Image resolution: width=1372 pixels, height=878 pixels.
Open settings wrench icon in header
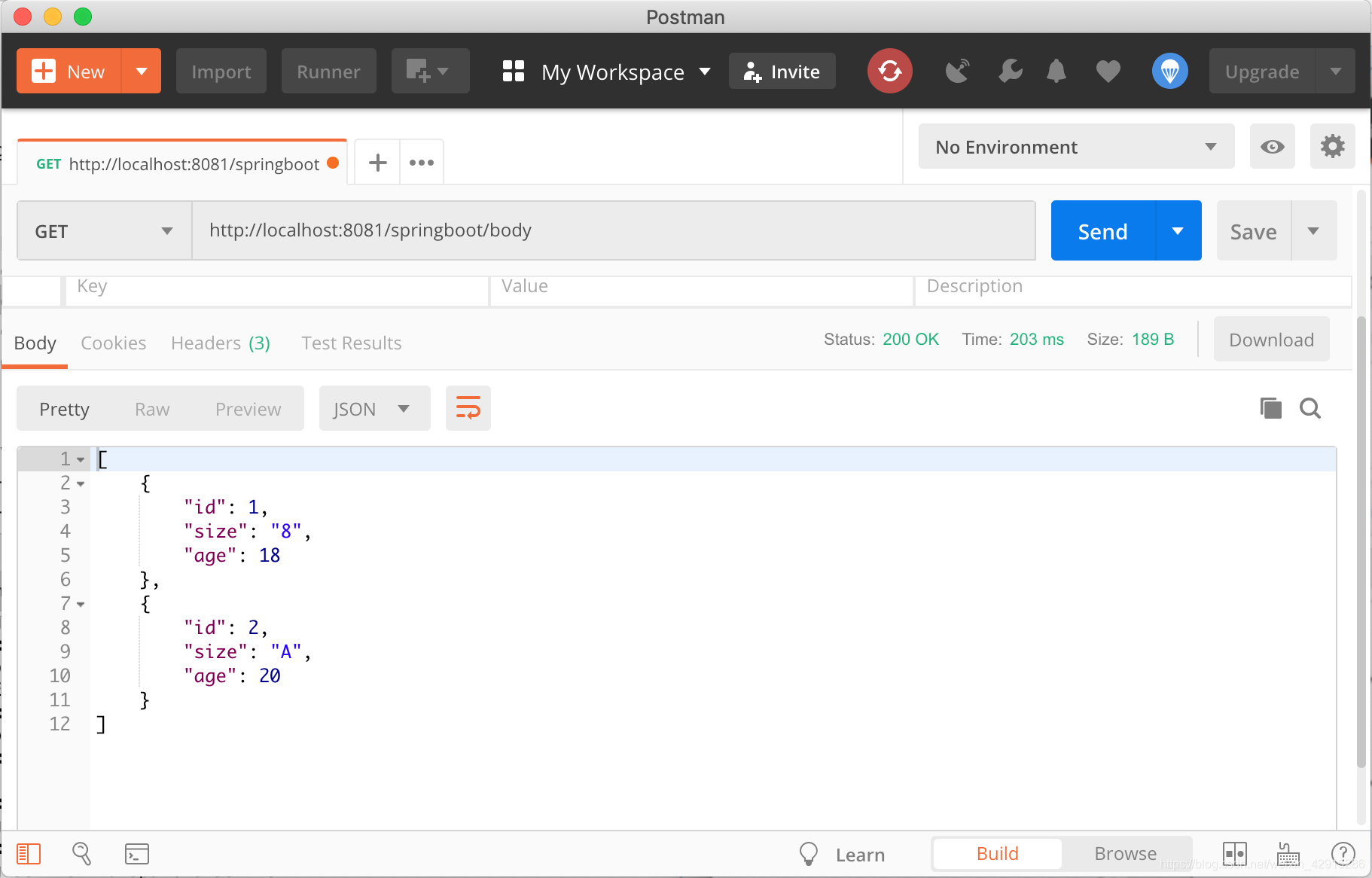tap(1010, 72)
